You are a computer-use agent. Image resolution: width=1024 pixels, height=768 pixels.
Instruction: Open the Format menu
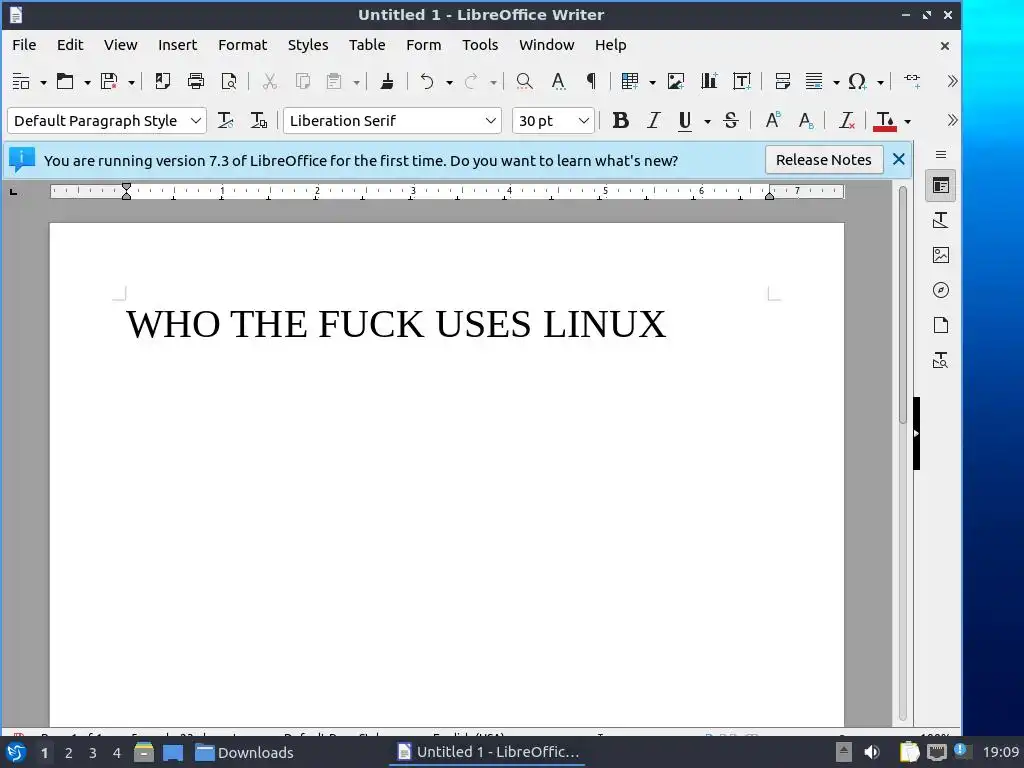242,45
